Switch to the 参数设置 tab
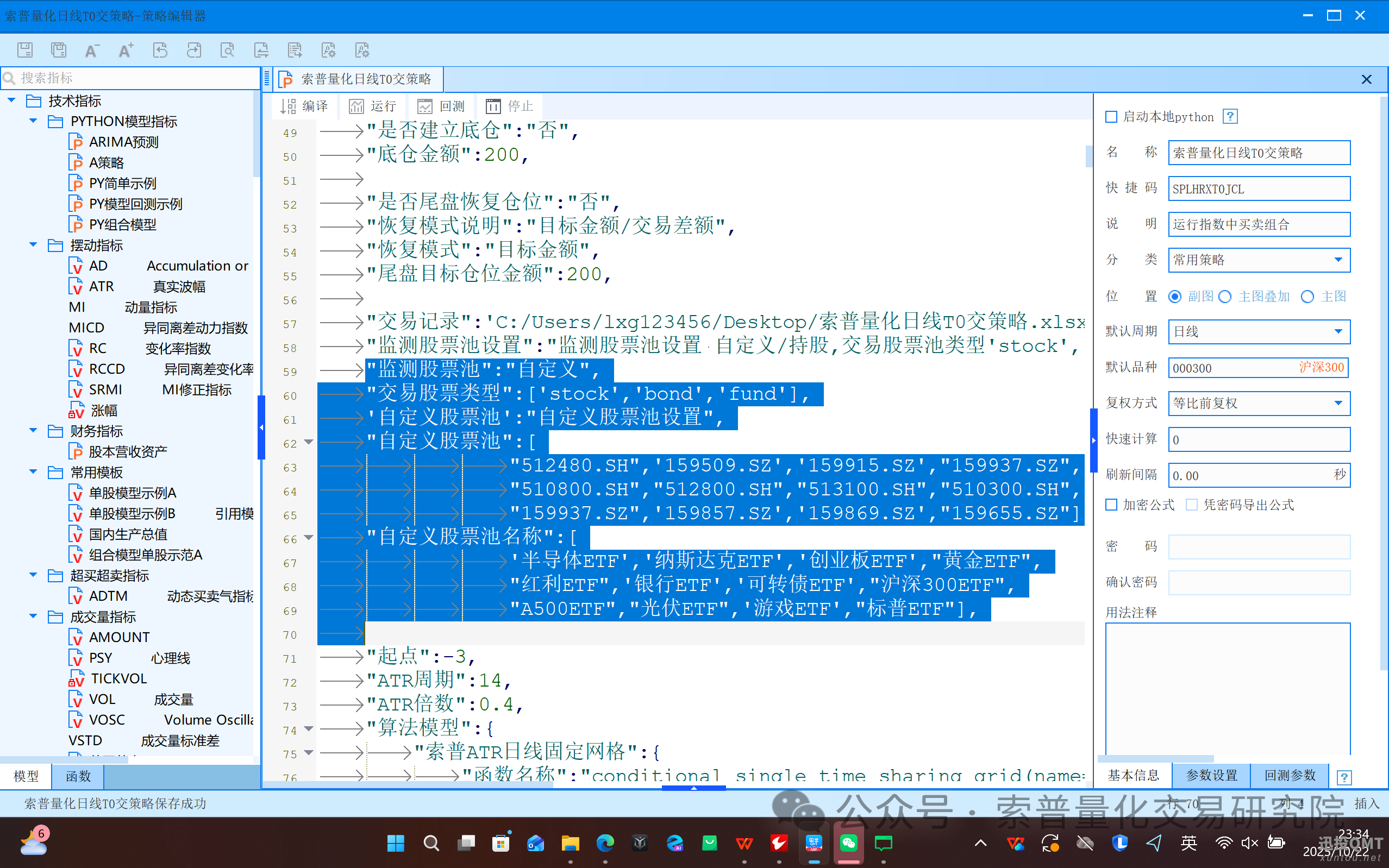 pyautogui.click(x=1211, y=775)
